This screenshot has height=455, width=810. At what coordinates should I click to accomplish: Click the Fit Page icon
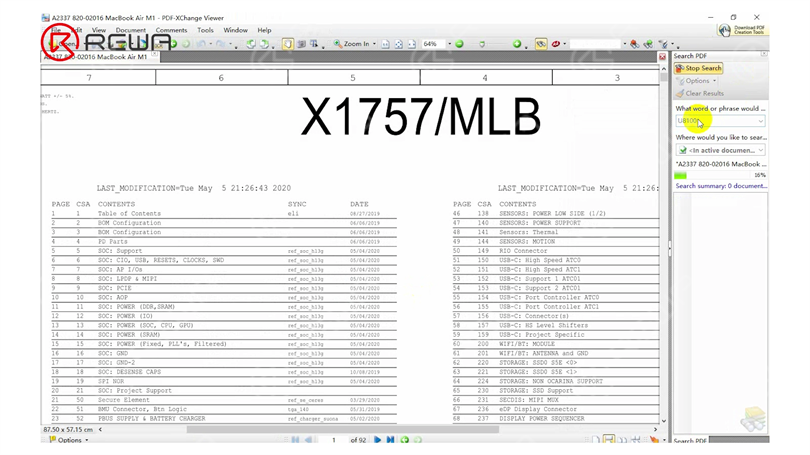[x=398, y=44]
